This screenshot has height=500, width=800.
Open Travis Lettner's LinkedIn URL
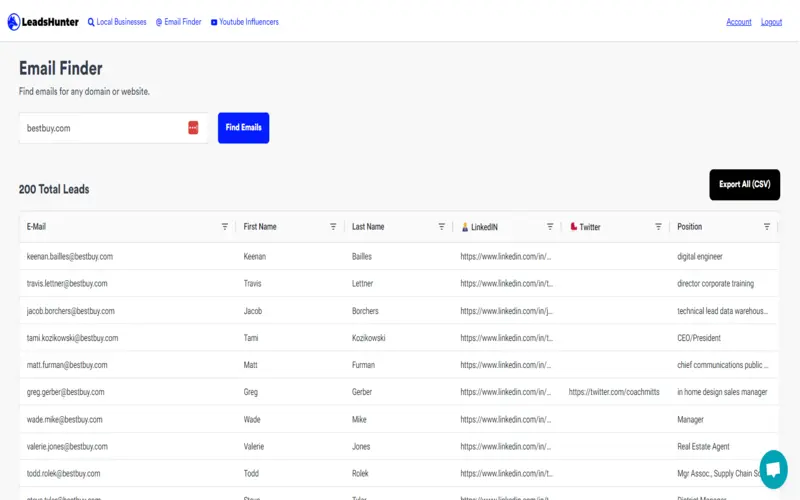pyautogui.click(x=507, y=284)
